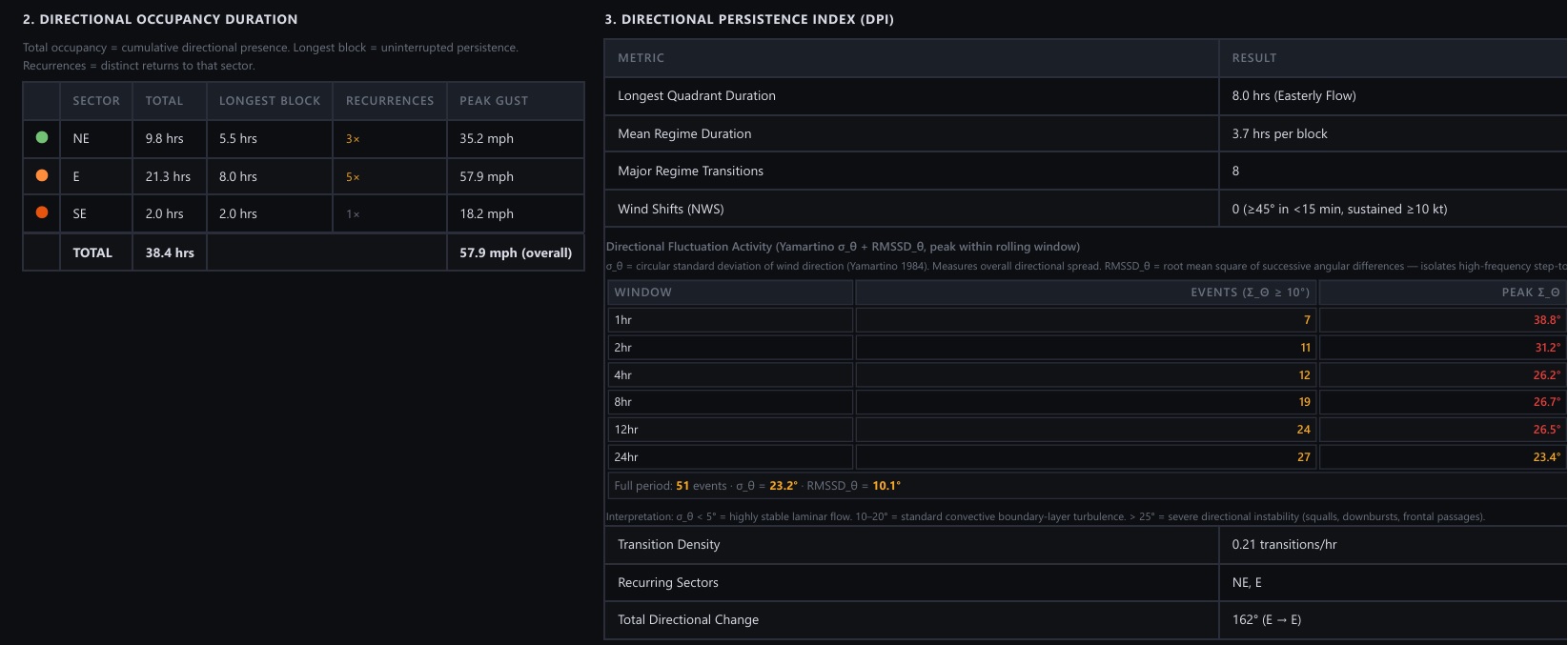Select the 1hr window row label
This screenshot has height=645, width=1568.
tap(623, 320)
